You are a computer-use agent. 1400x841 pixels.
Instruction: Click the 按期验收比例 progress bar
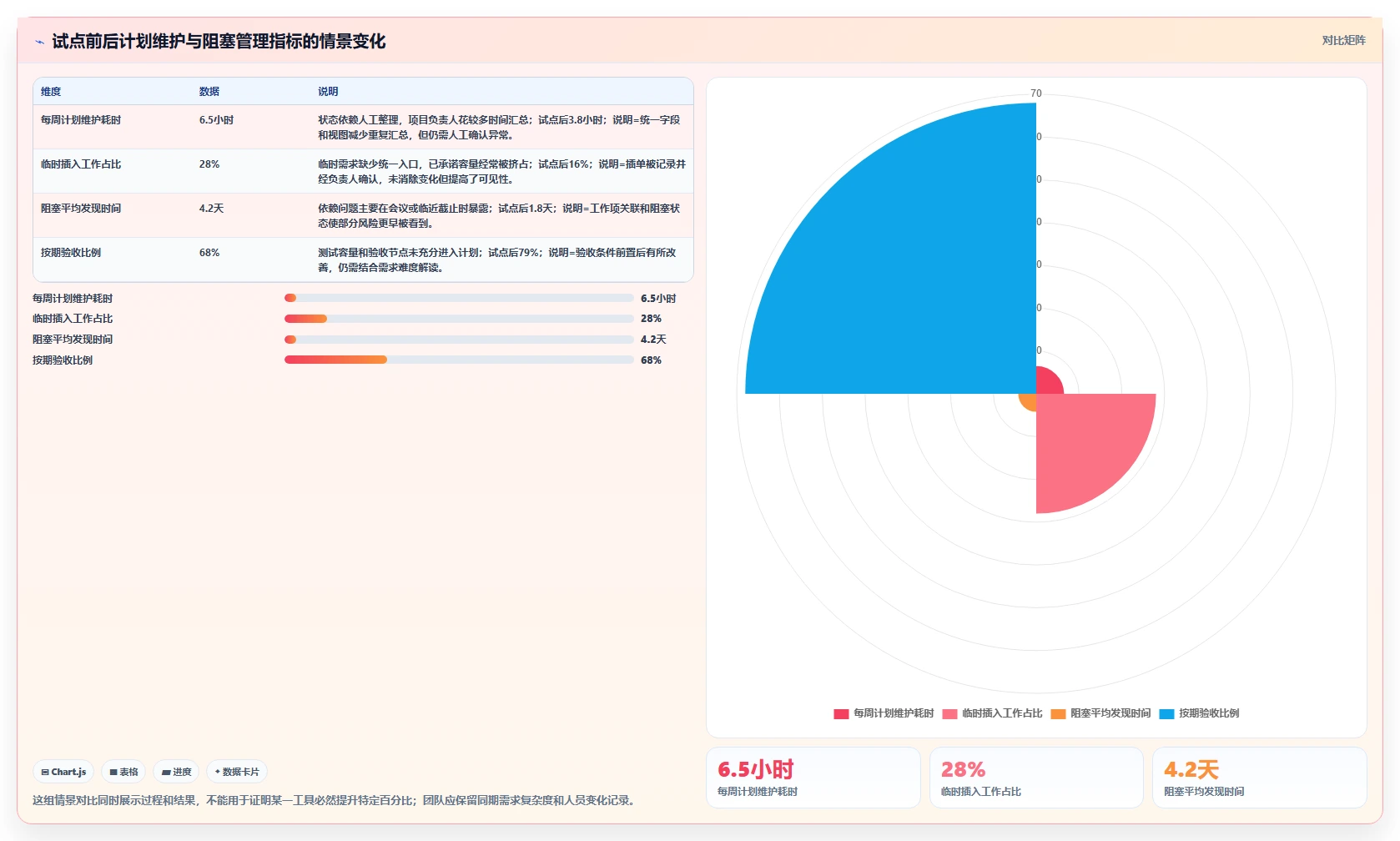coord(459,360)
